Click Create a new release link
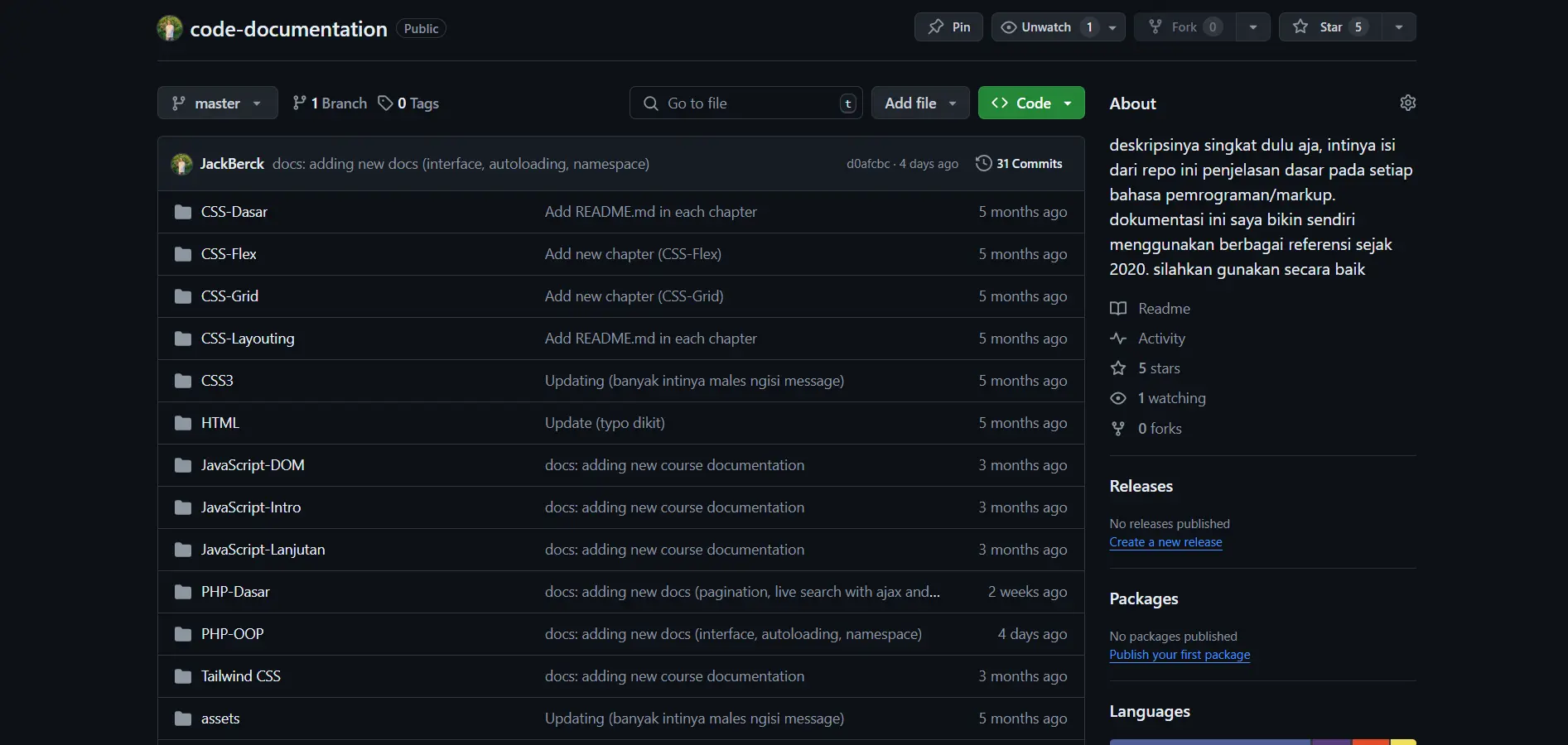The width and height of the screenshot is (1568, 745). pyautogui.click(x=1165, y=542)
